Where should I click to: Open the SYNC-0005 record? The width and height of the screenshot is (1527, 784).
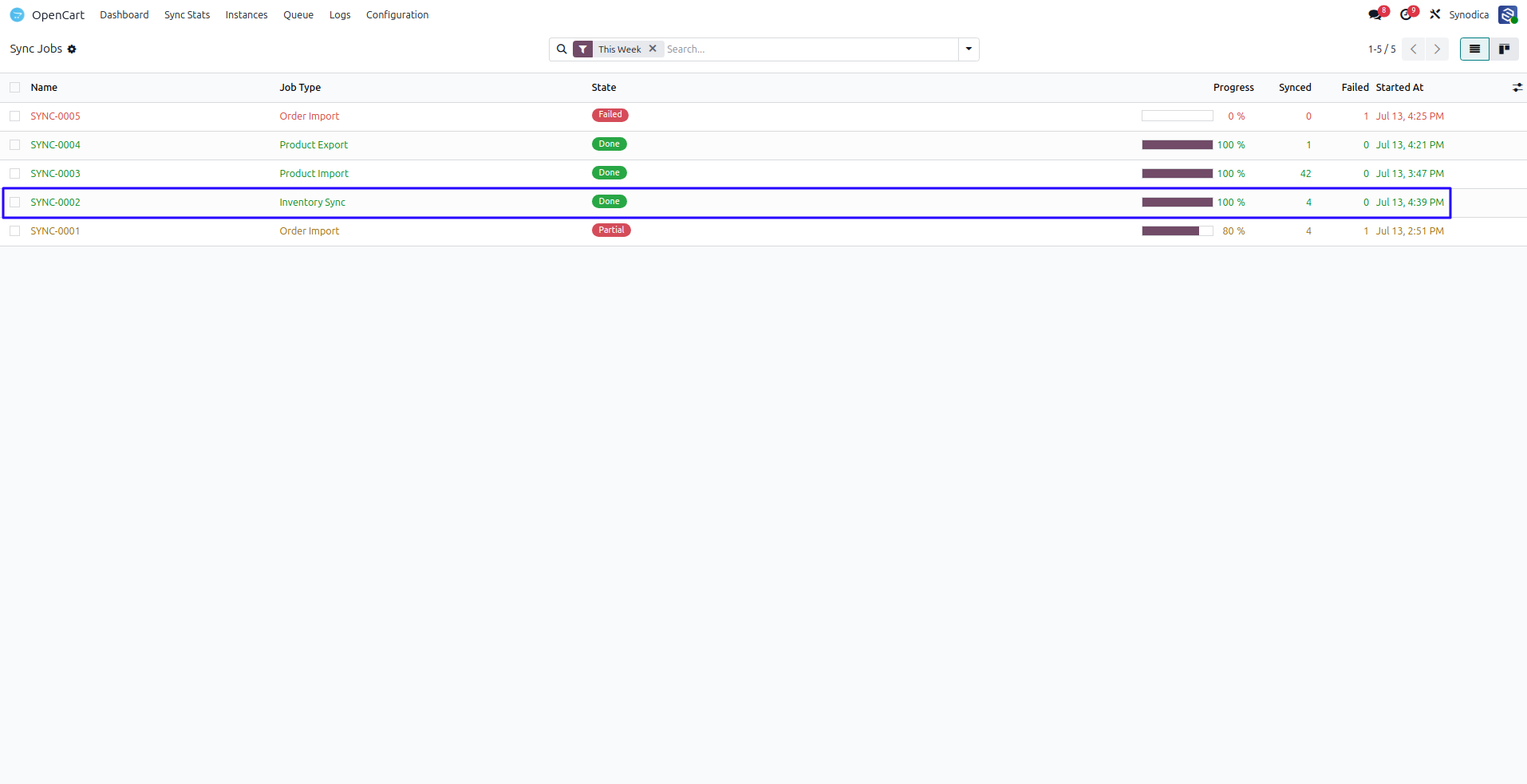[x=55, y=116]
